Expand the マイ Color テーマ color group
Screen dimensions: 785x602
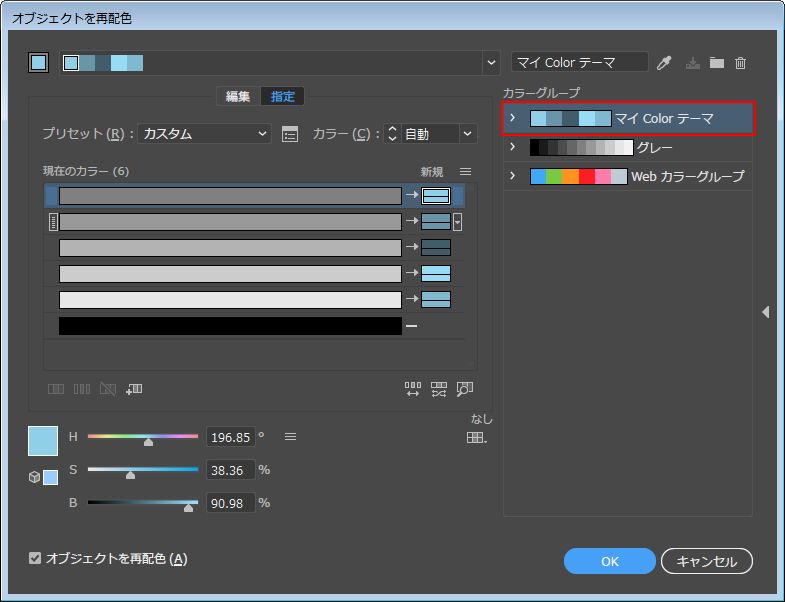(512, 118)
